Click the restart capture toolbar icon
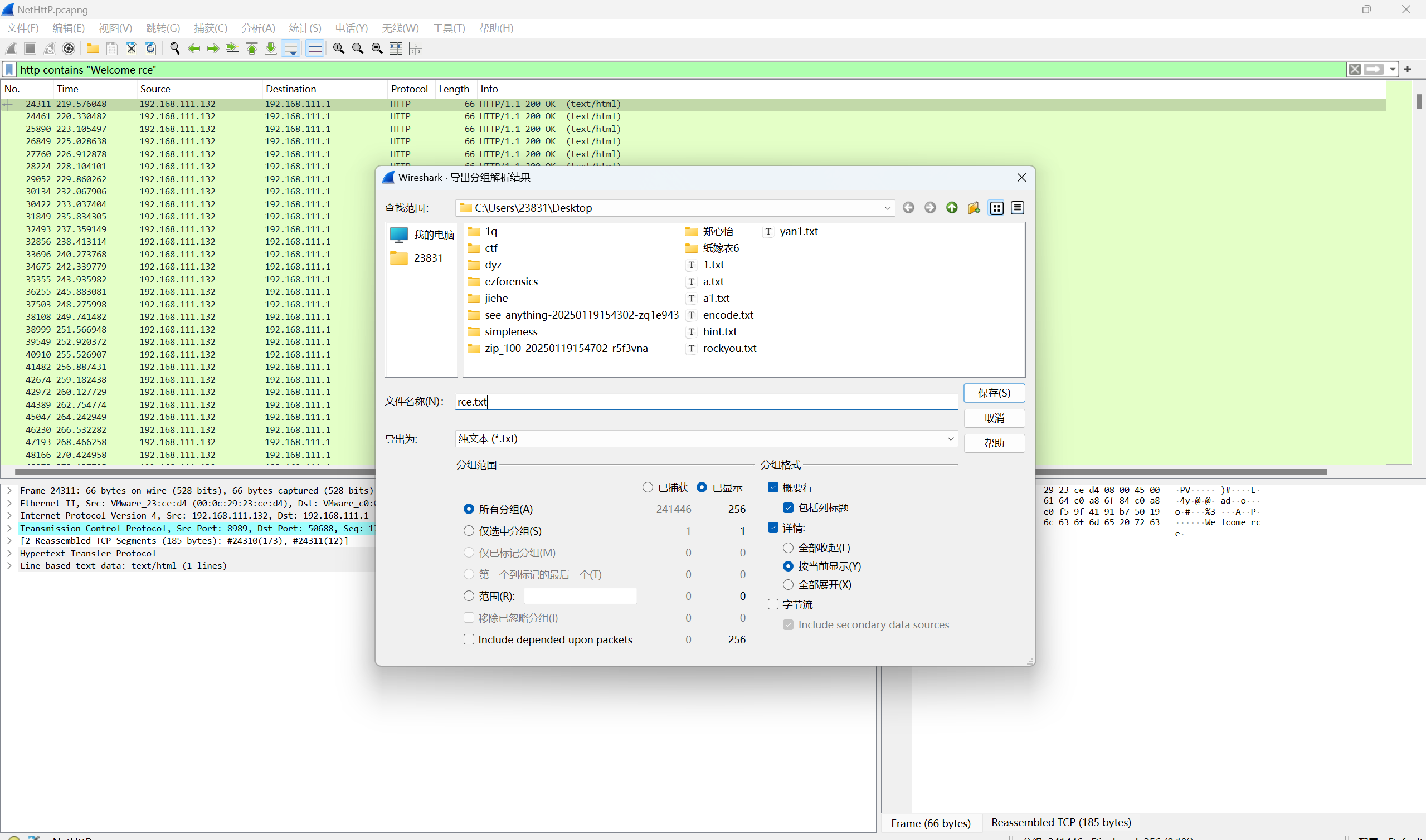1426x840 pixels. (x=50, y=48)
